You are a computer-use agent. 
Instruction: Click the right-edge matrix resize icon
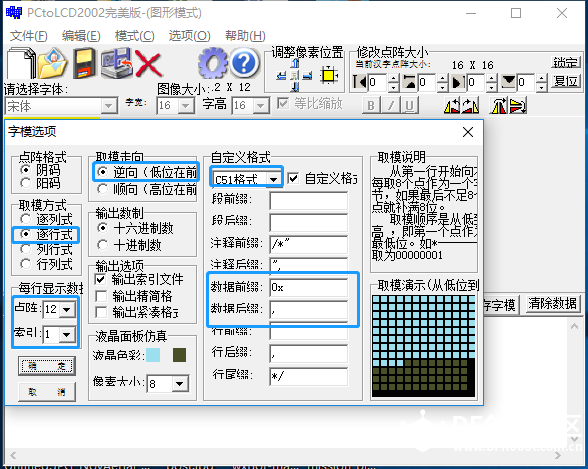pos(459,82)
